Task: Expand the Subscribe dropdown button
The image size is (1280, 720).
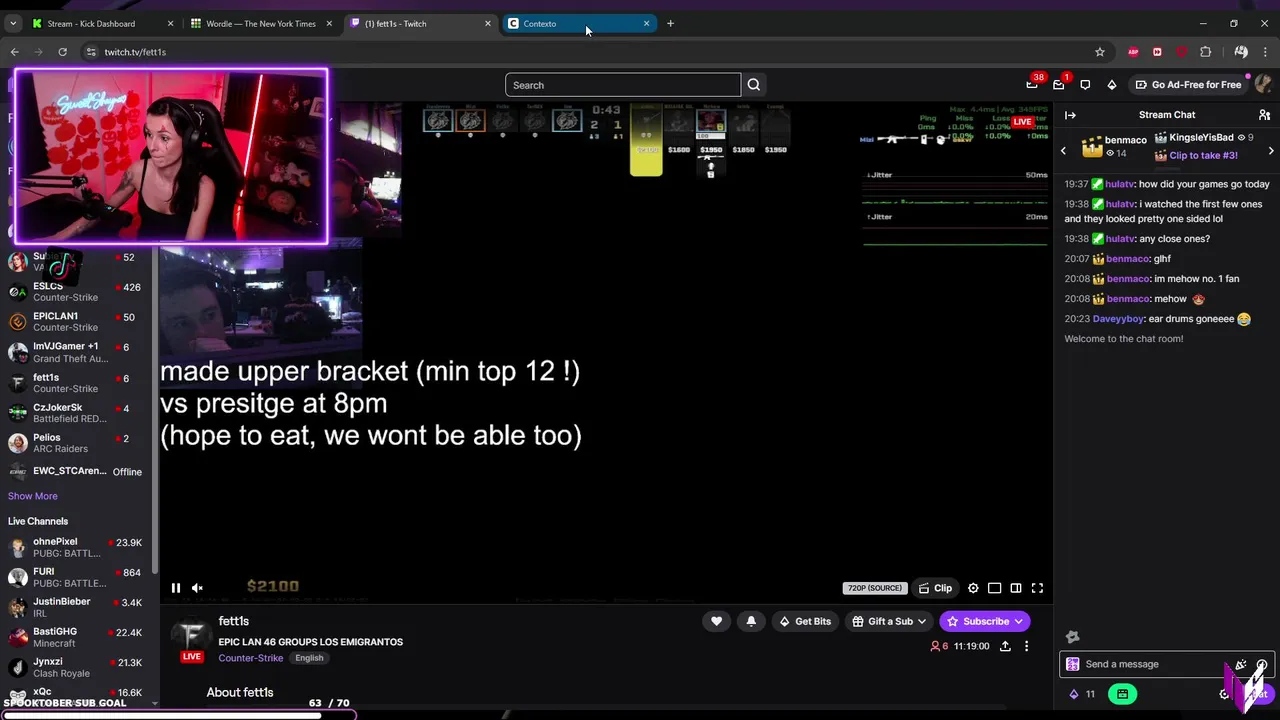Action: [x=1019, y=622]
